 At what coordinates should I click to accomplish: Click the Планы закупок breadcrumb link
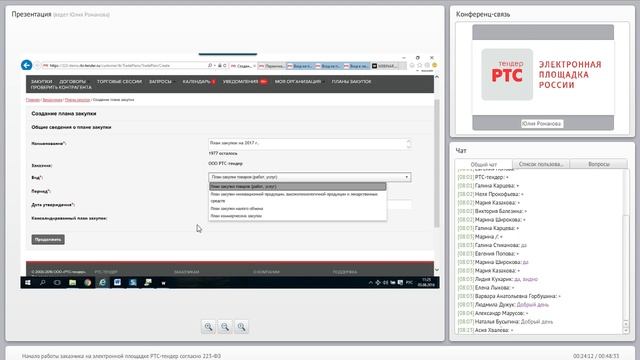pyautogui.click(x=77, y=100)
